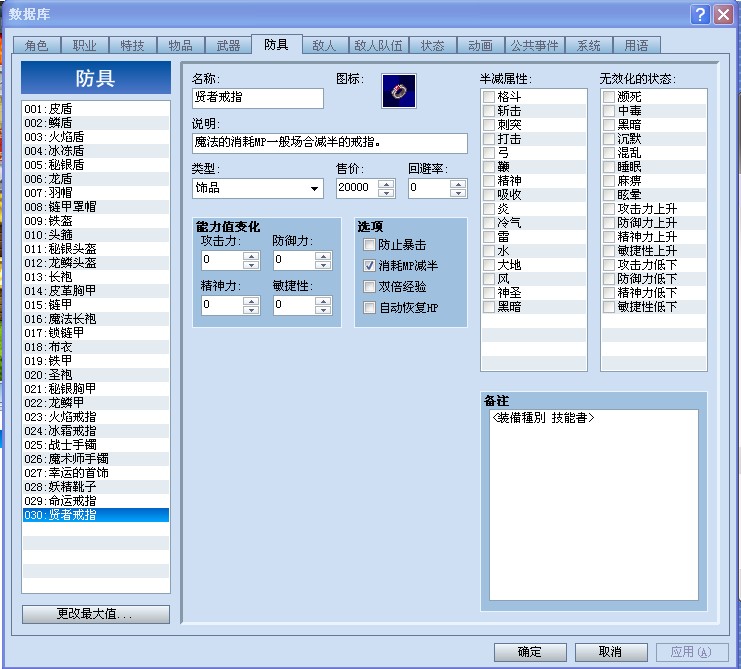This screenshot has height=669, width=741.
Task: Select 030:贤者戒指 highlighted row
Action: (96, 515)
